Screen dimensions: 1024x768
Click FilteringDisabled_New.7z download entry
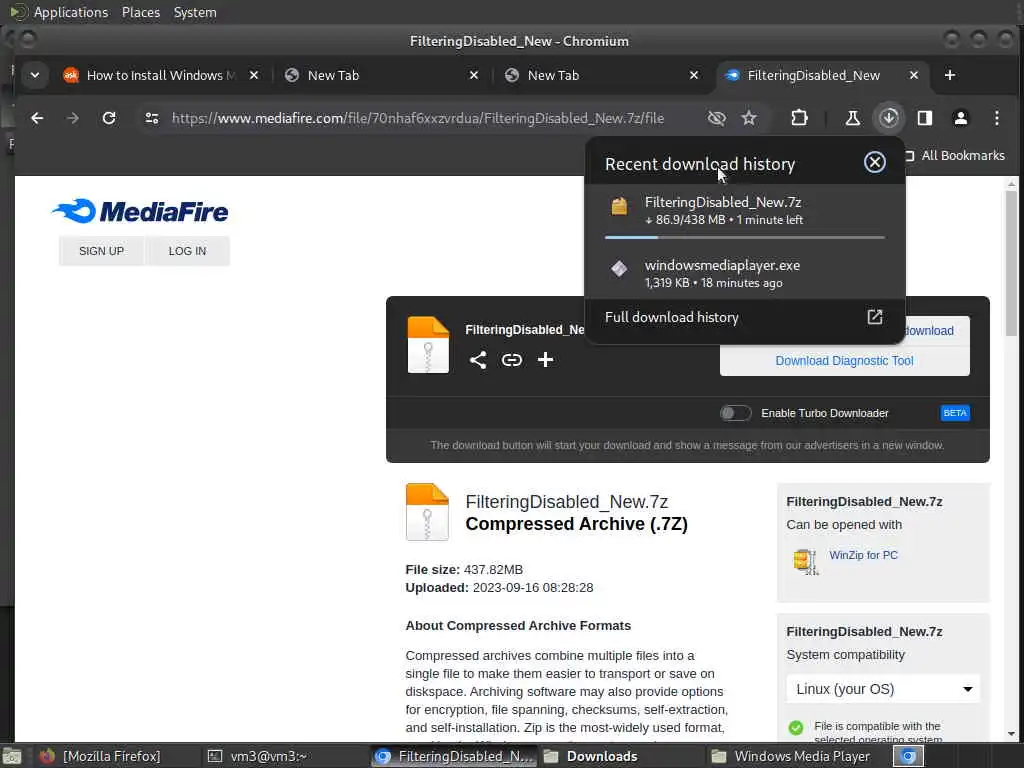744,210
